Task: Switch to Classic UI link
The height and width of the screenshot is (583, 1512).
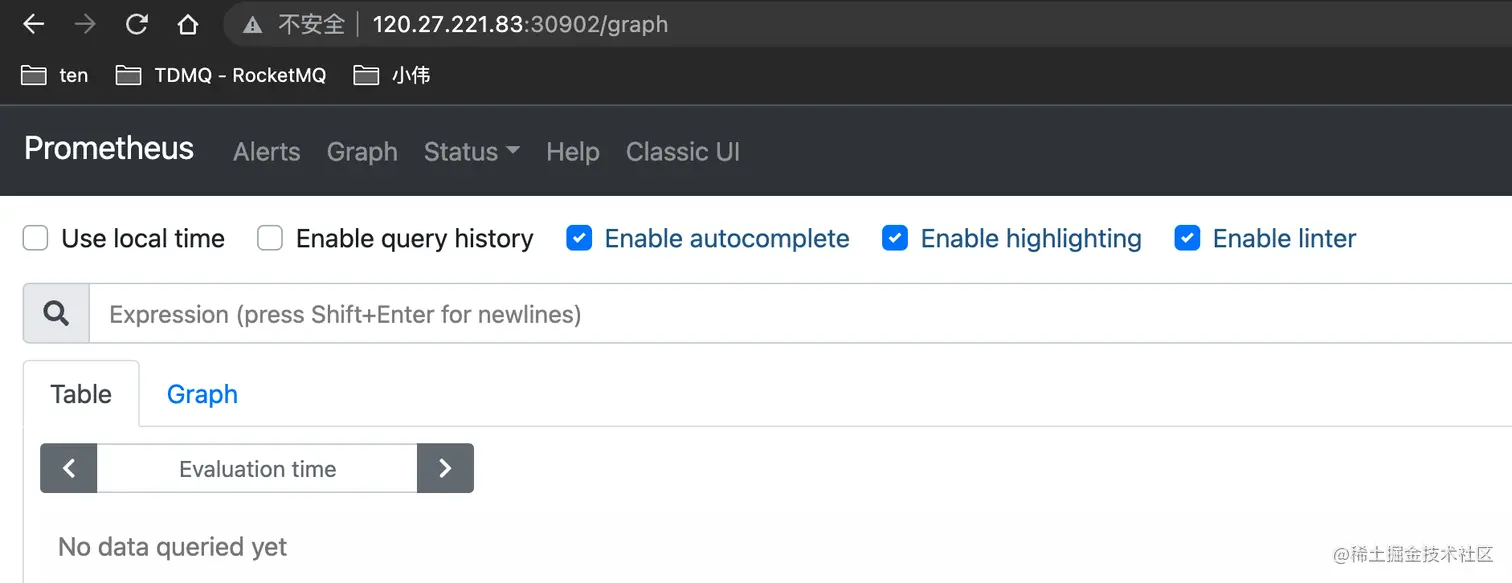Action: click(x=683, y=152)
